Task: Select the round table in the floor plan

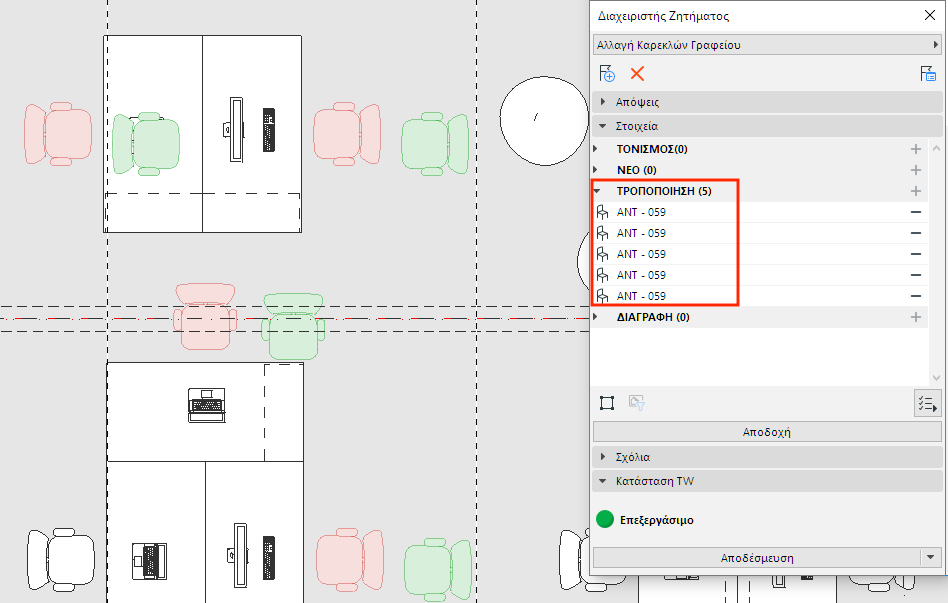Action: click(544, 121)
